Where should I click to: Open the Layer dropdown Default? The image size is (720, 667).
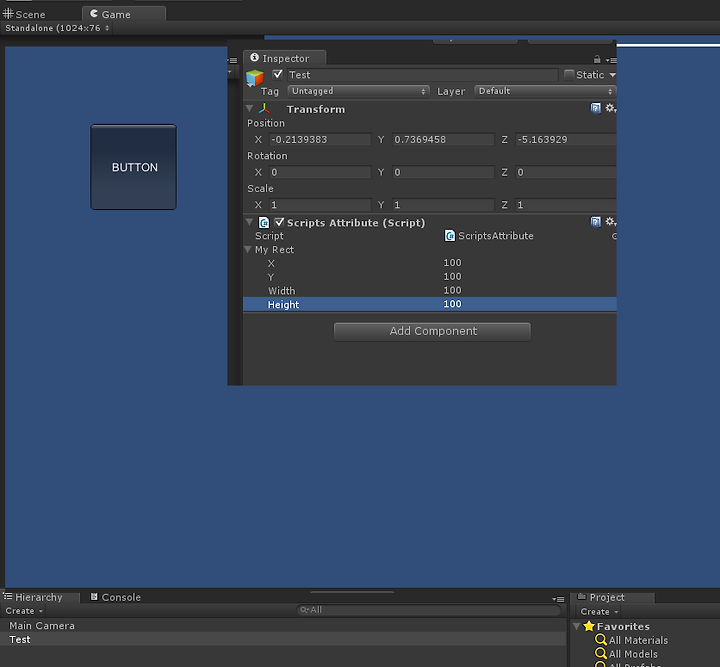pos(545,91)
